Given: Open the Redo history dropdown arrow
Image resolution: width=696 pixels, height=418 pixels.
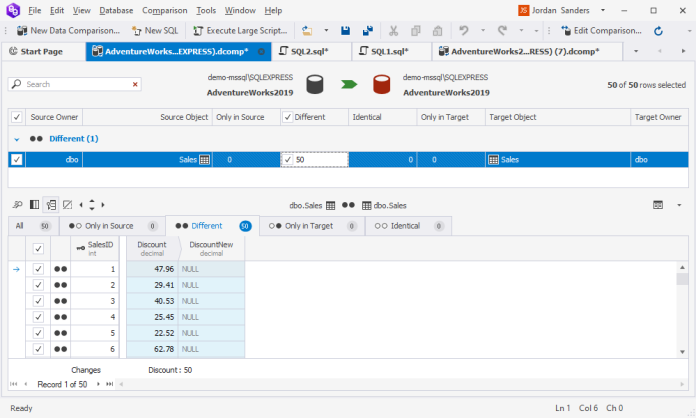Looking at the screenshot, I should (x=521, y=31).
